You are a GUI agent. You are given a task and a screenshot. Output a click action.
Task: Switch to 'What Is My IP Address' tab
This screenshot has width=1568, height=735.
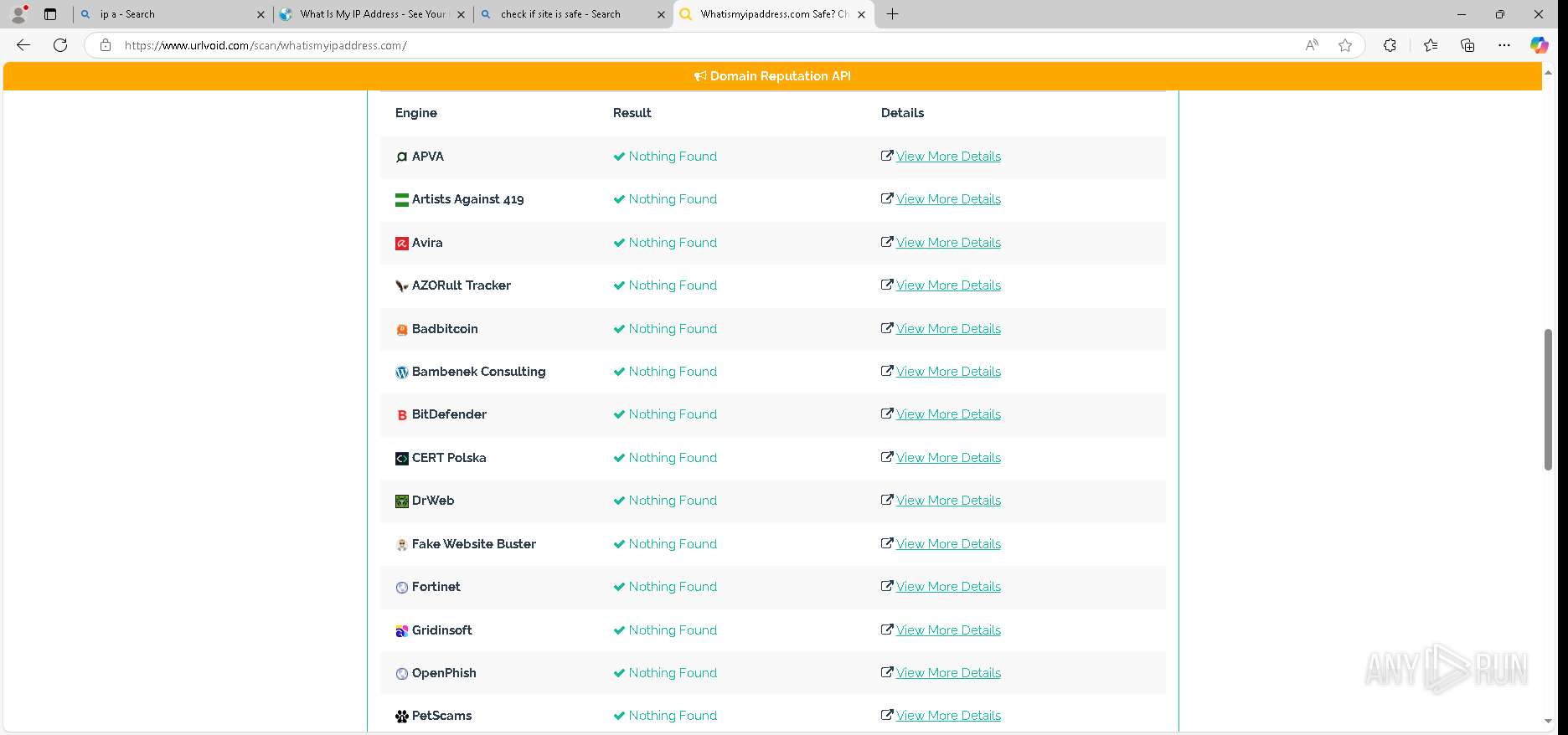click(x=373, y=14)
